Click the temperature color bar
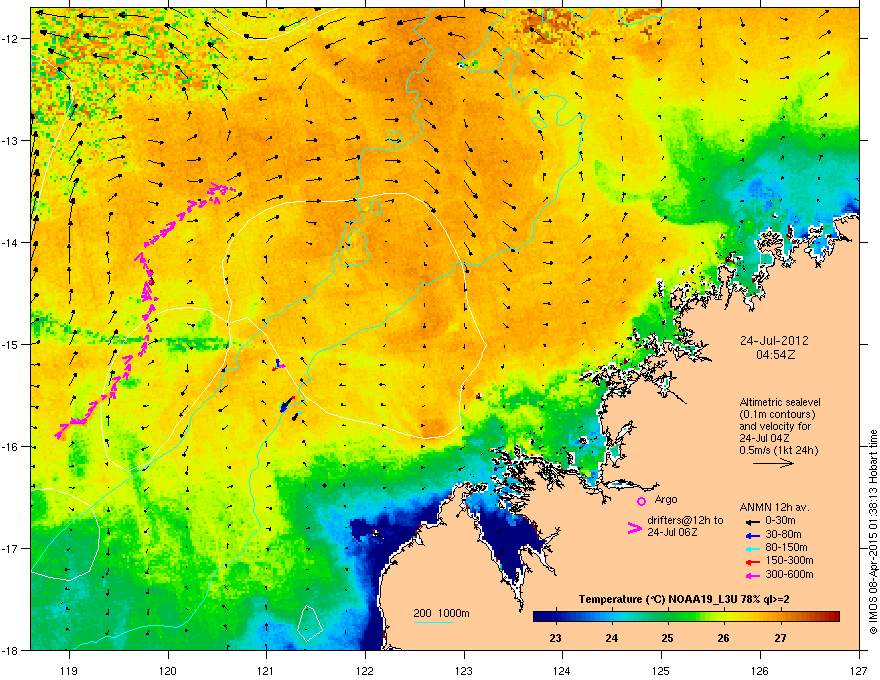This screenshot has width=880, height=680. point(686,617)
